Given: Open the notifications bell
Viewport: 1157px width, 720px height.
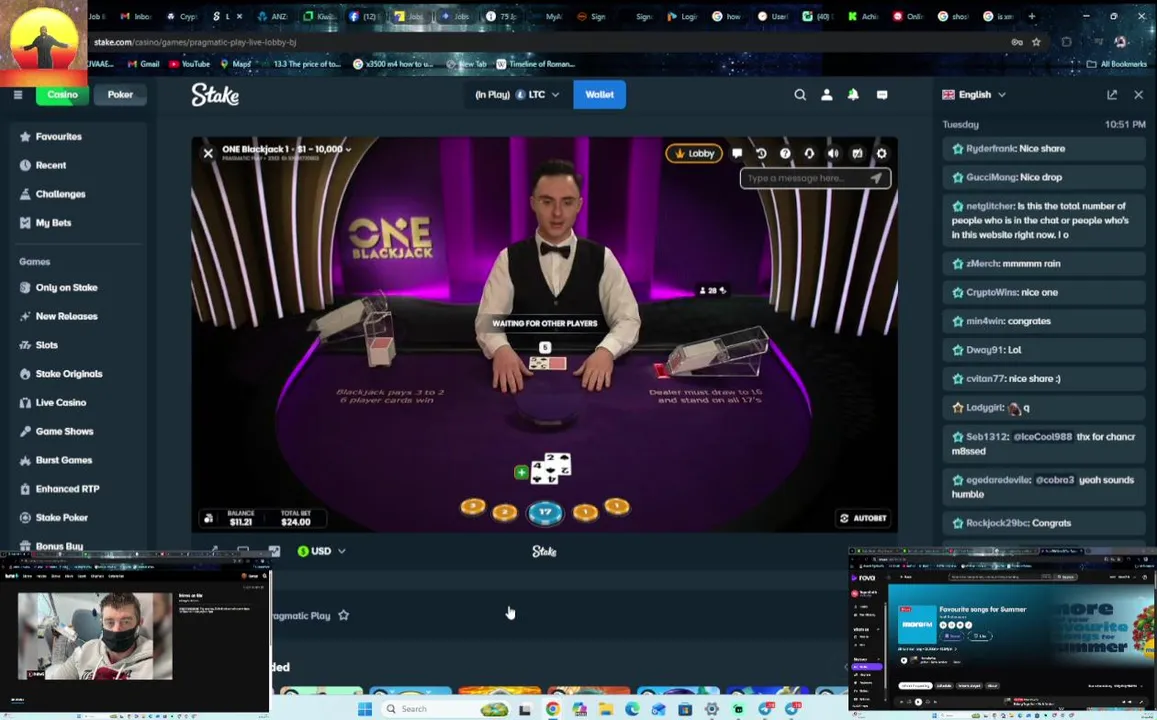Looking at the screenshot, I should pos(853,94).
